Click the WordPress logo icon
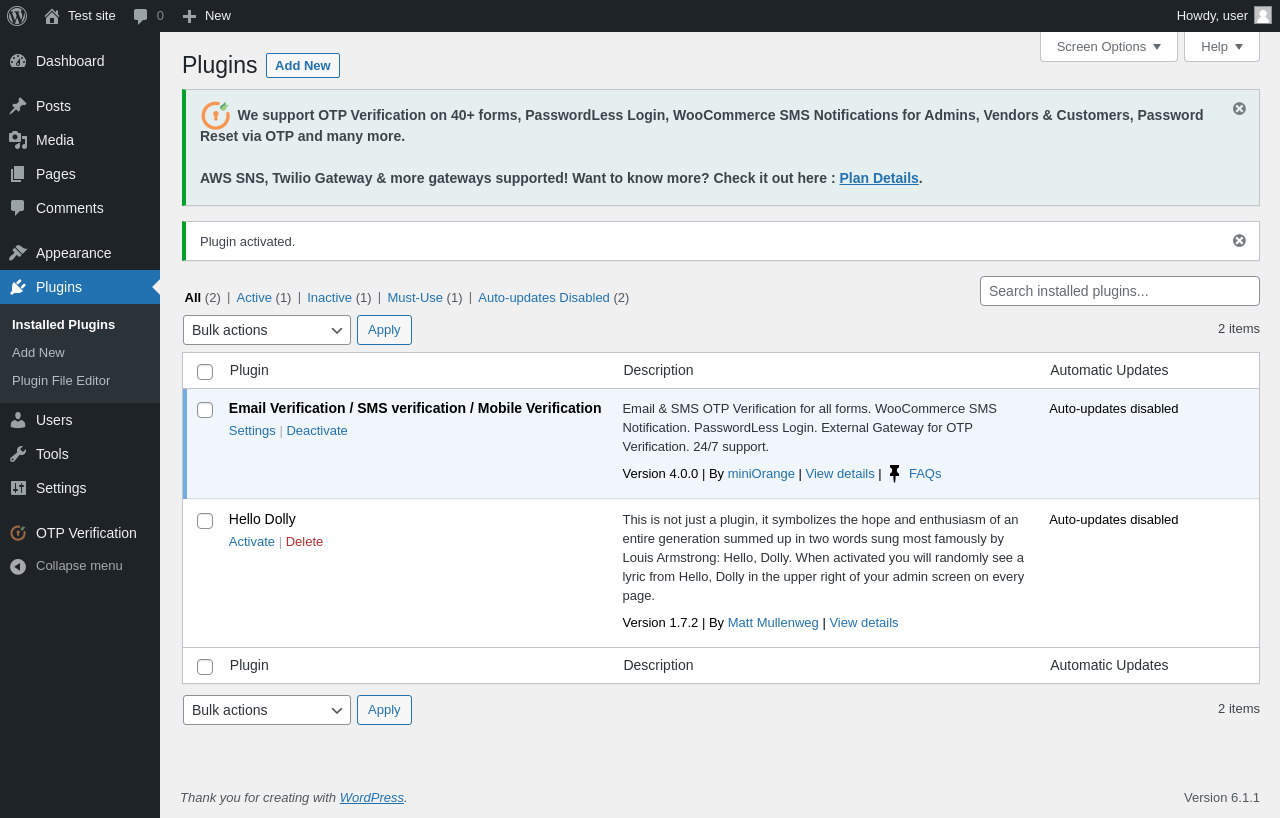Viewport: 1280px width, 818px height. pos(17,16)
